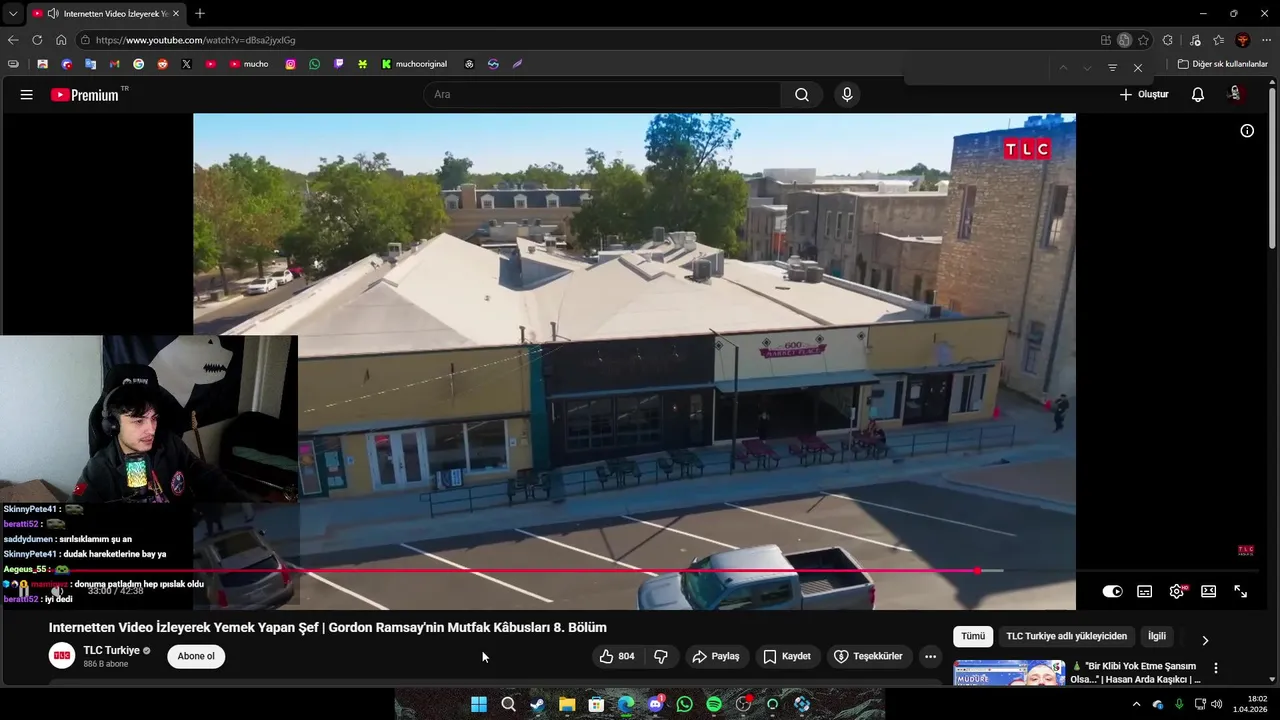Open Reddit bookmark icon
The height and width of the screenshot is (720, 1280).
point(162,64)
